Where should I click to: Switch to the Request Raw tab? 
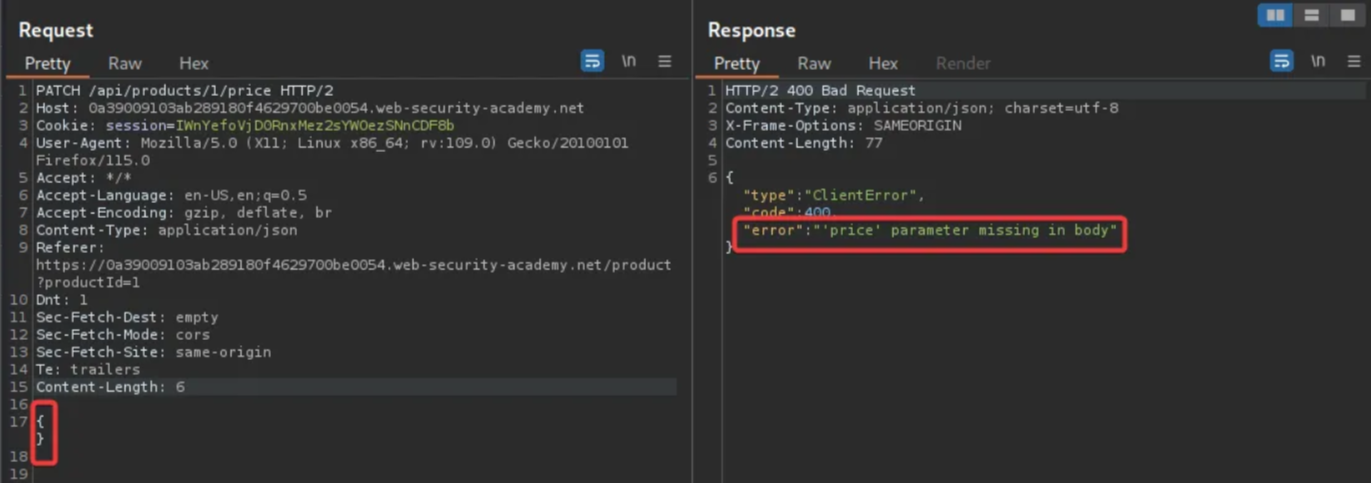pyautogui.click(x=125, y=63)
